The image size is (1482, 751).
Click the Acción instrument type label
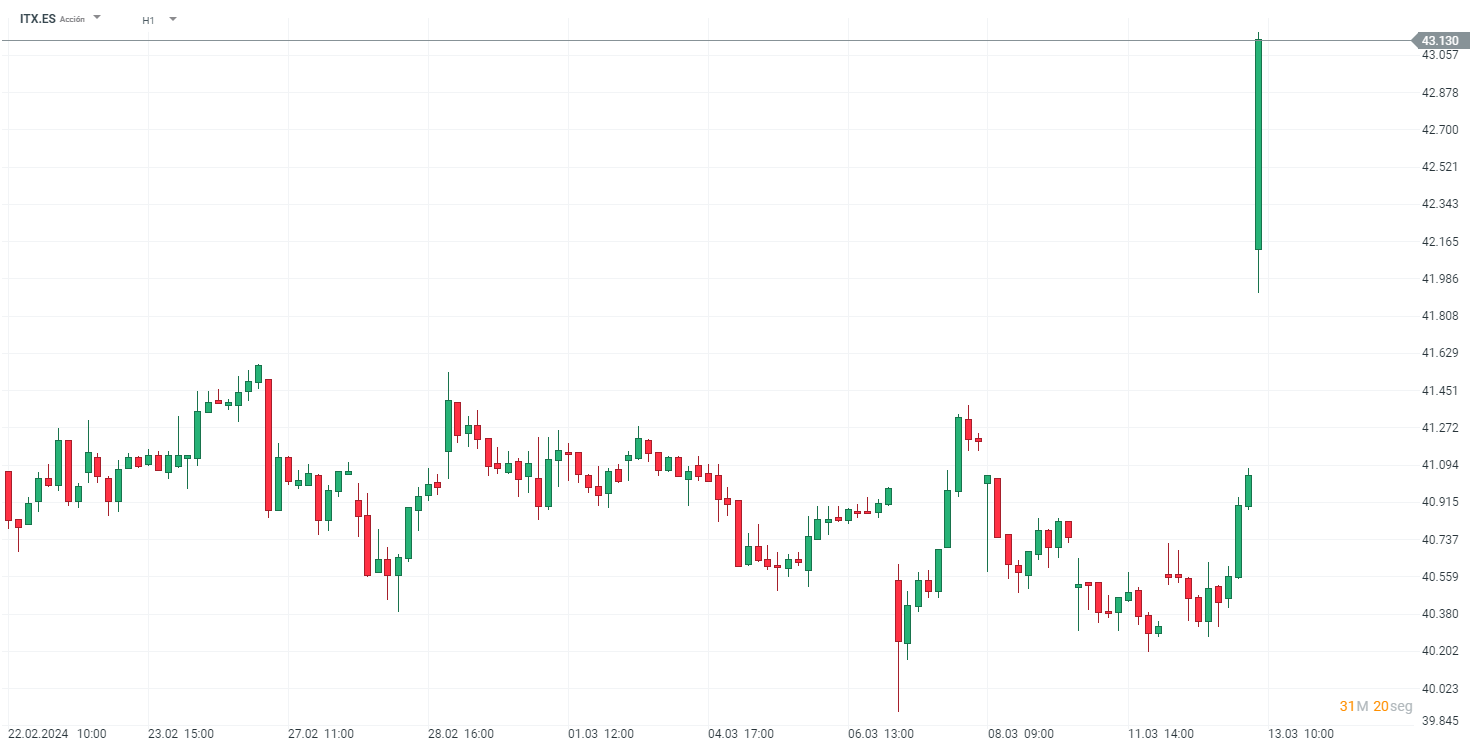click(72, 20)
